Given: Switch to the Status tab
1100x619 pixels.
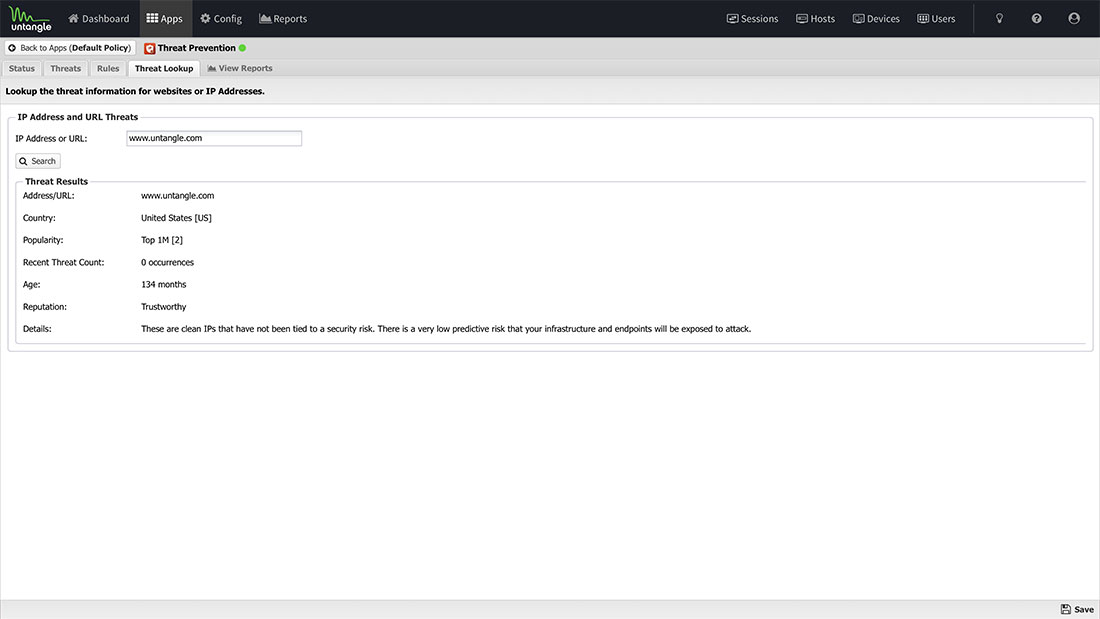Looking at the screenshot, I should [x=22, y=68].
